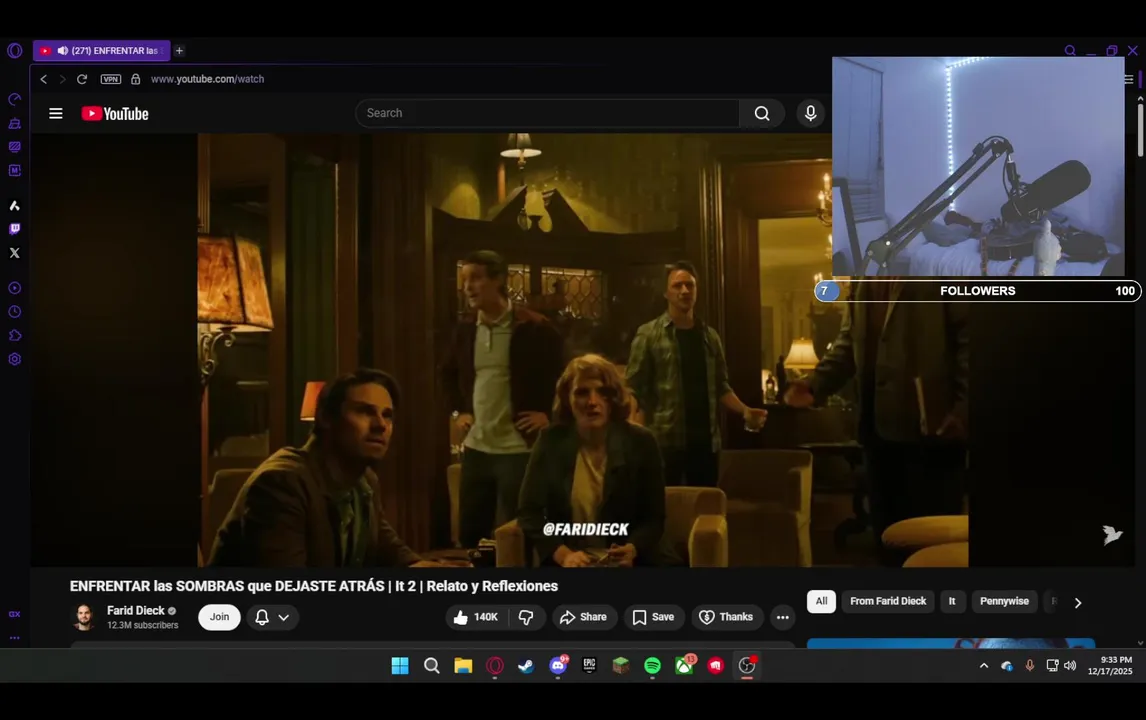Open the X (Twitter) sidebar panel
The image size is (1146, 720).
click(x=15, y=253)
